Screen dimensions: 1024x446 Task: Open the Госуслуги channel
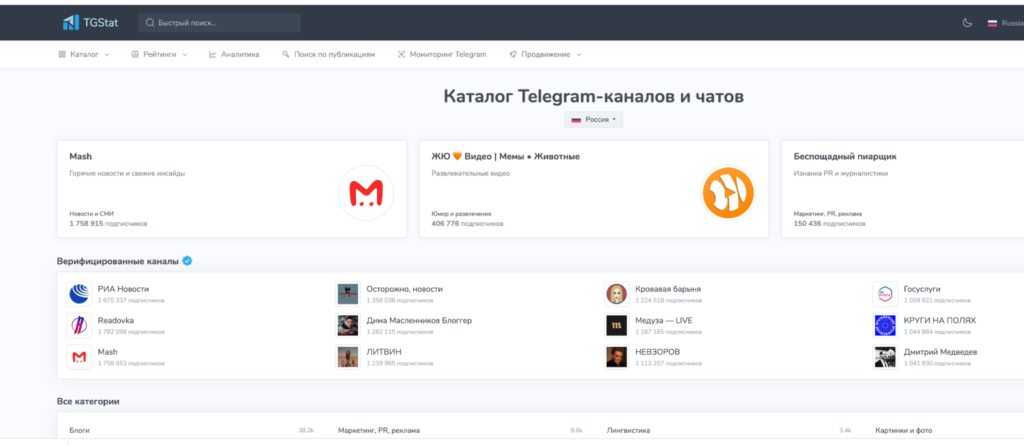pos(922,289)
